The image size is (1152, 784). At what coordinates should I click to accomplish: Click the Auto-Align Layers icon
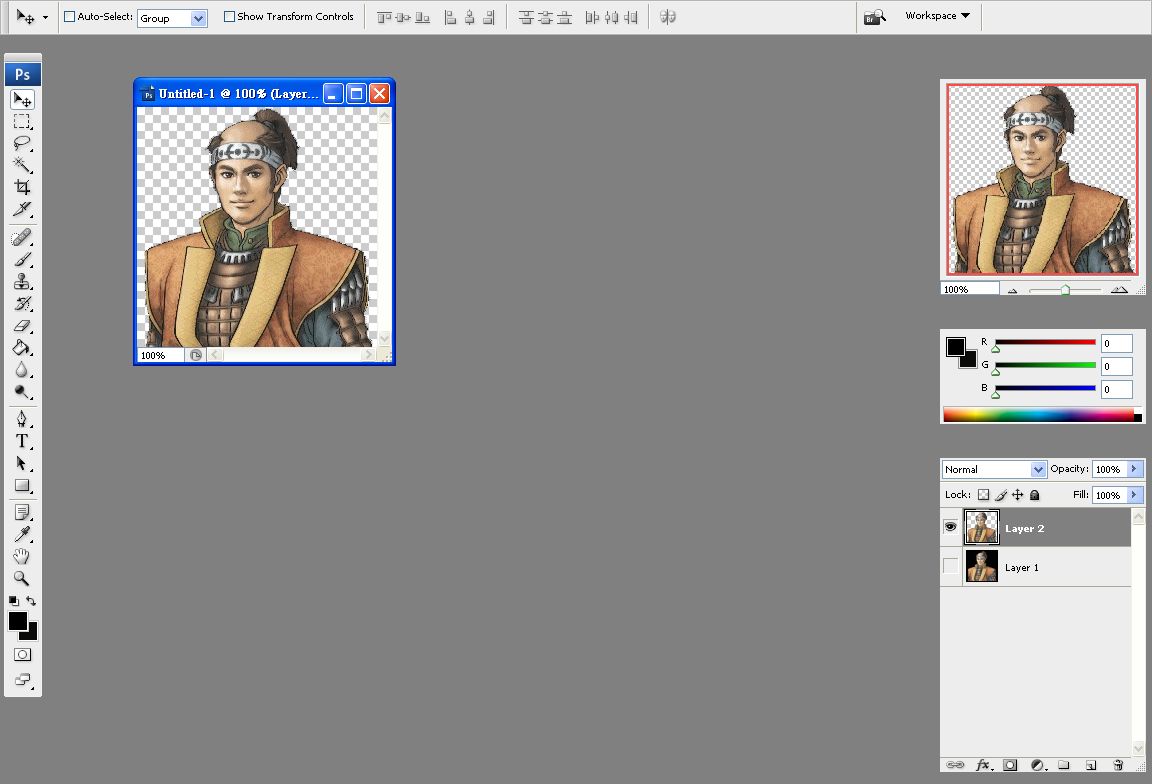pos(668,17)
